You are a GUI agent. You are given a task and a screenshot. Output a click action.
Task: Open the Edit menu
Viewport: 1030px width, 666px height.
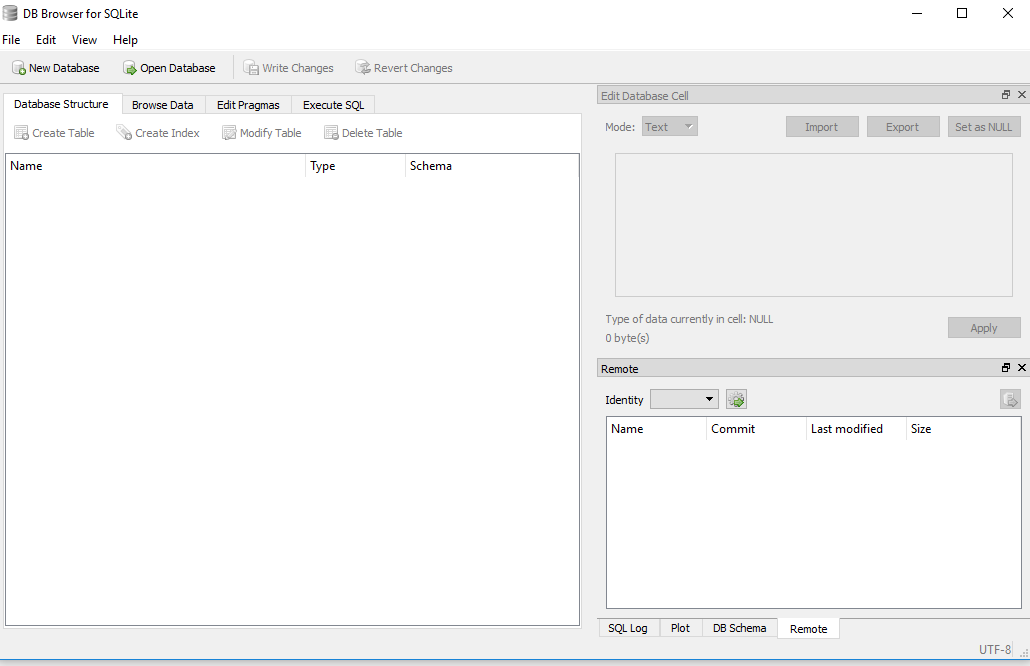tap(46, 39)
